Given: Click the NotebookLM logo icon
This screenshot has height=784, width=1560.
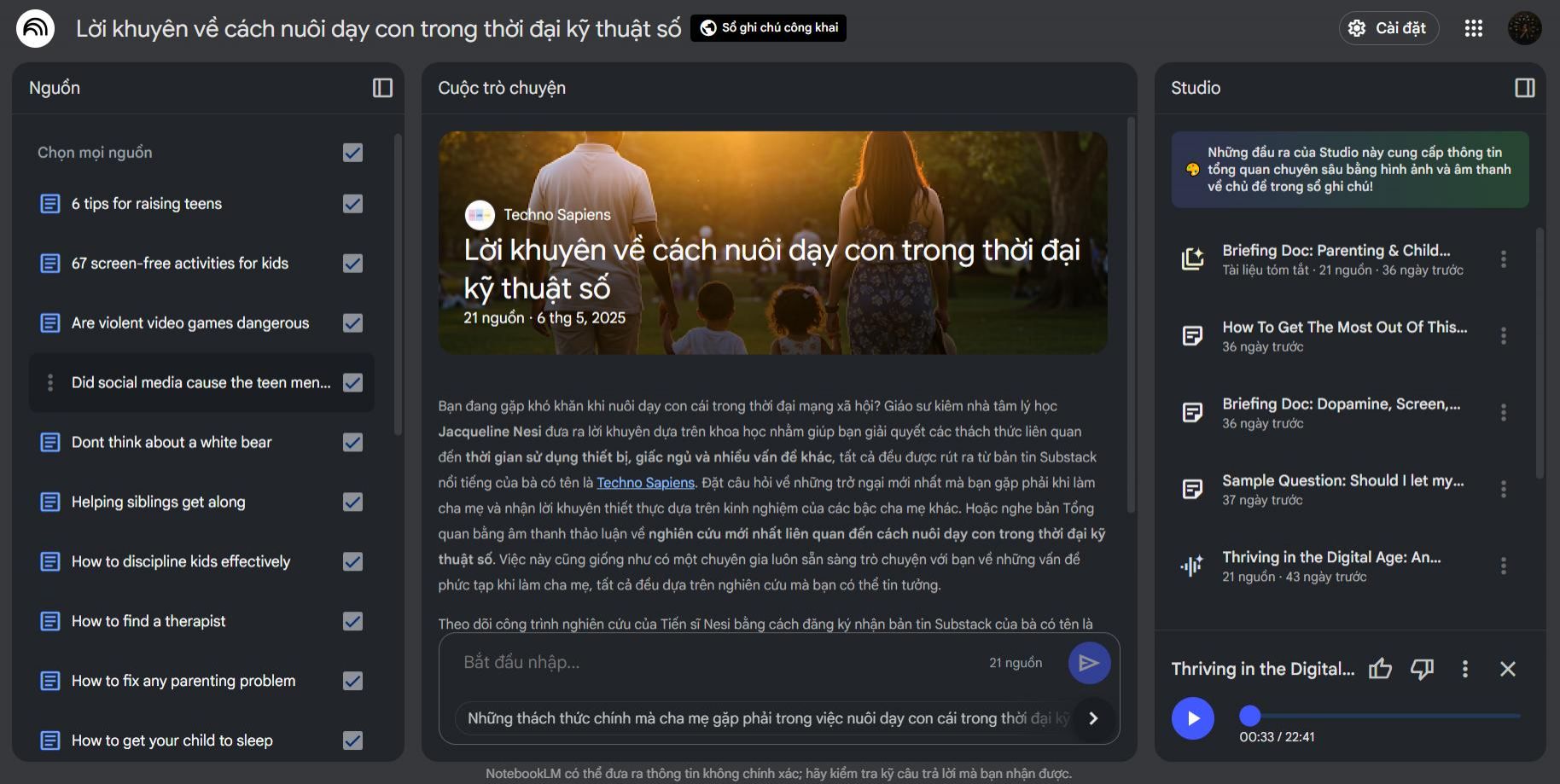Looking at the screenshot, I should [35, 28].
